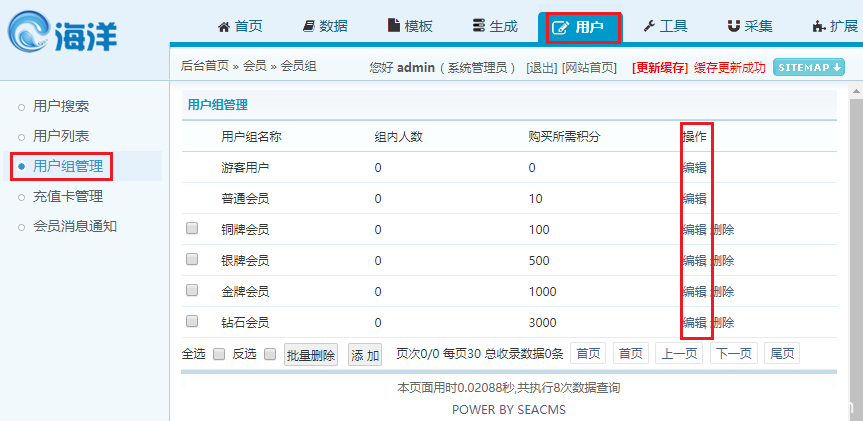Click 删除 link for 银牌会员

point(723,260)
